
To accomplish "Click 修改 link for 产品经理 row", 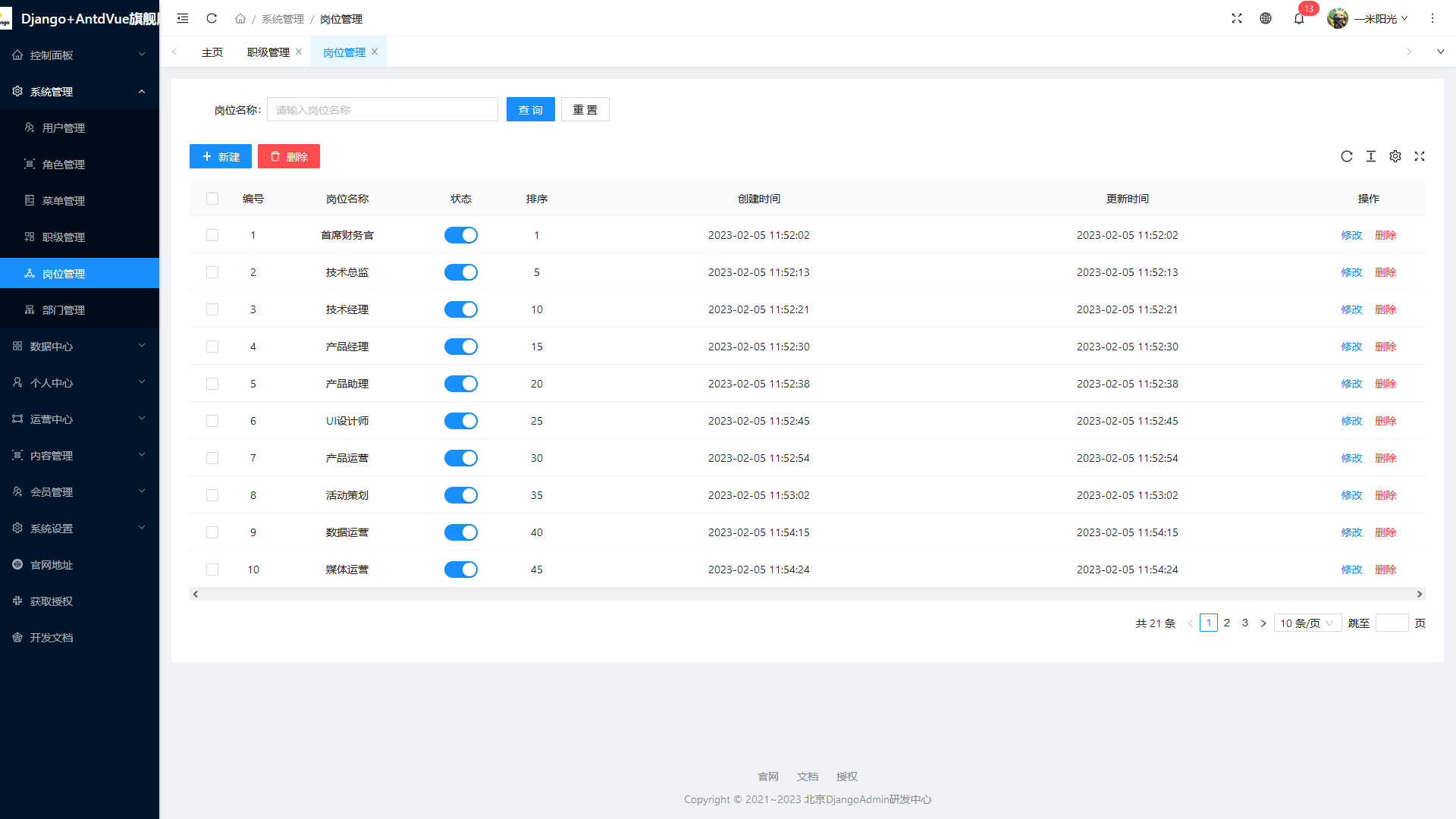I will tap(1351, 347).
